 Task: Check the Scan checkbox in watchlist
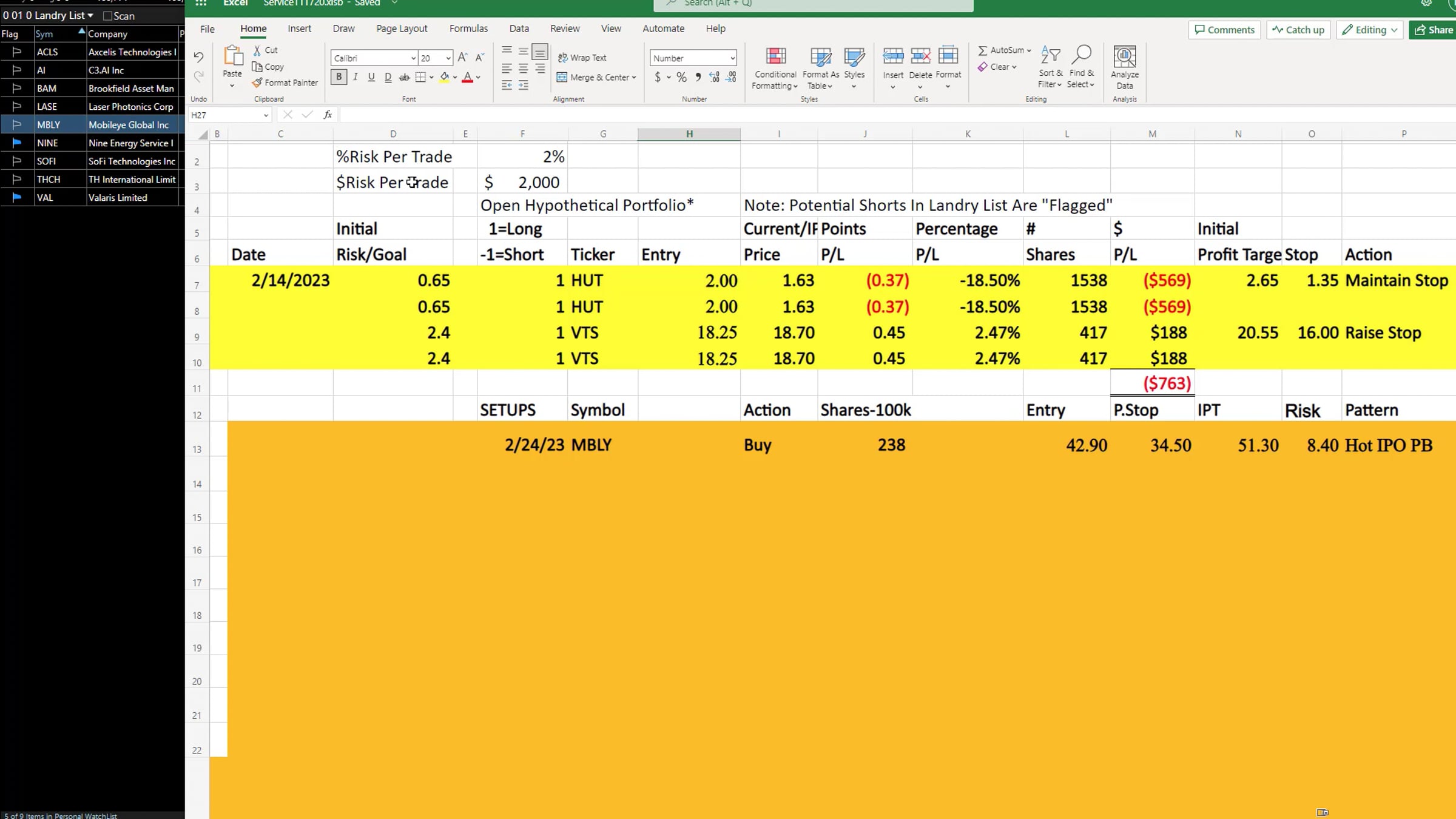tap(108, 16)
